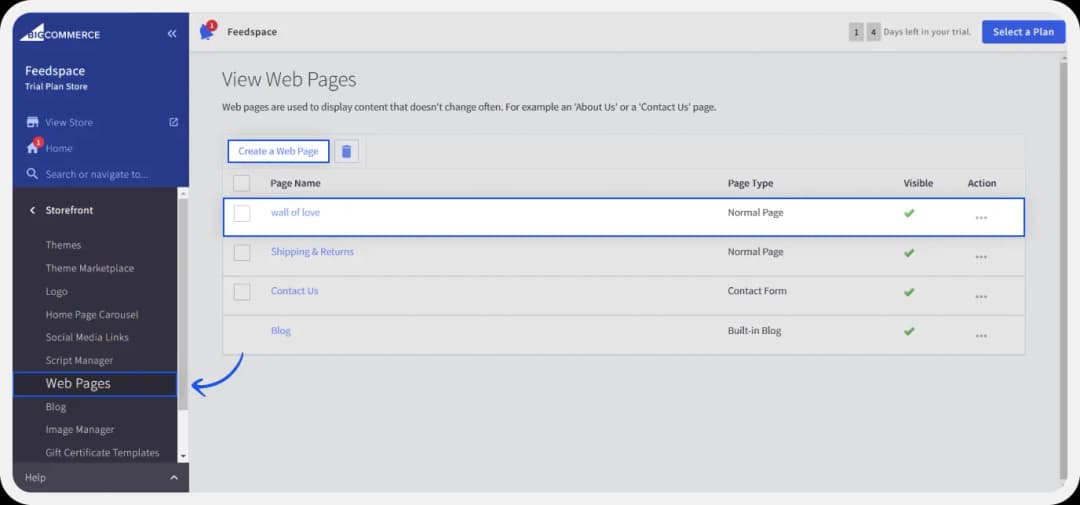Viewport: 1080px width, 505px height.
Task: Open Gift Certificate Templates menu item
Action: click(103, 453)
